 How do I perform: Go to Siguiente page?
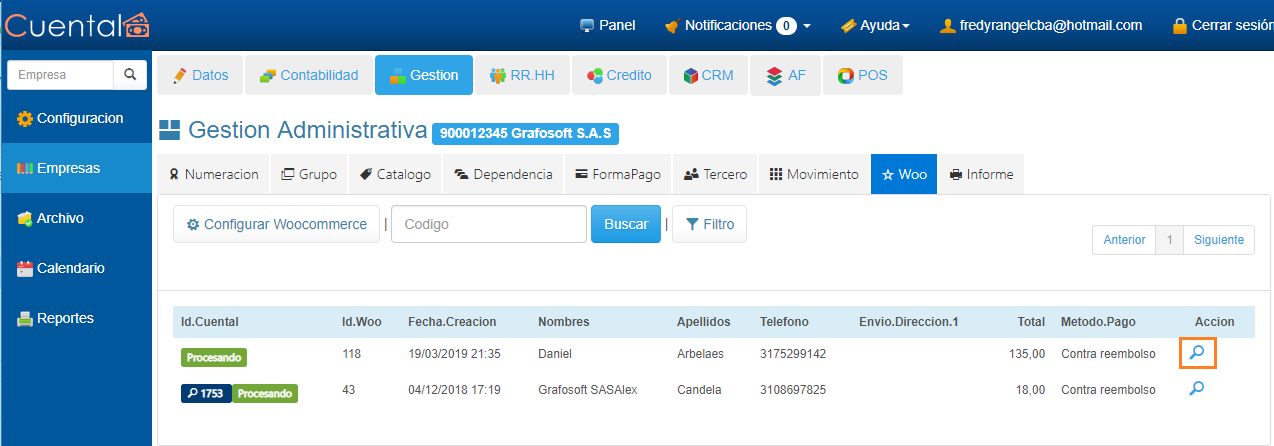click(x=1218, y=240)
